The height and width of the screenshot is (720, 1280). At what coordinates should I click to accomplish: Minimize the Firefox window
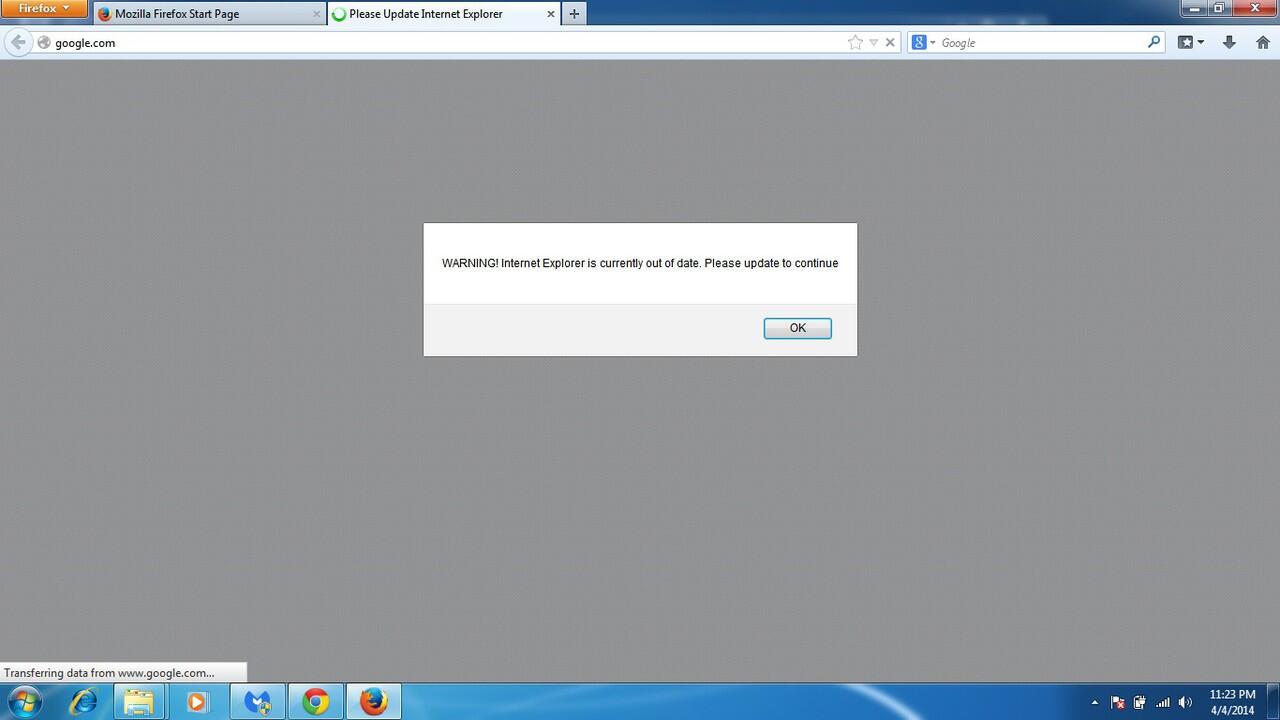click(x=1193, y=8)
